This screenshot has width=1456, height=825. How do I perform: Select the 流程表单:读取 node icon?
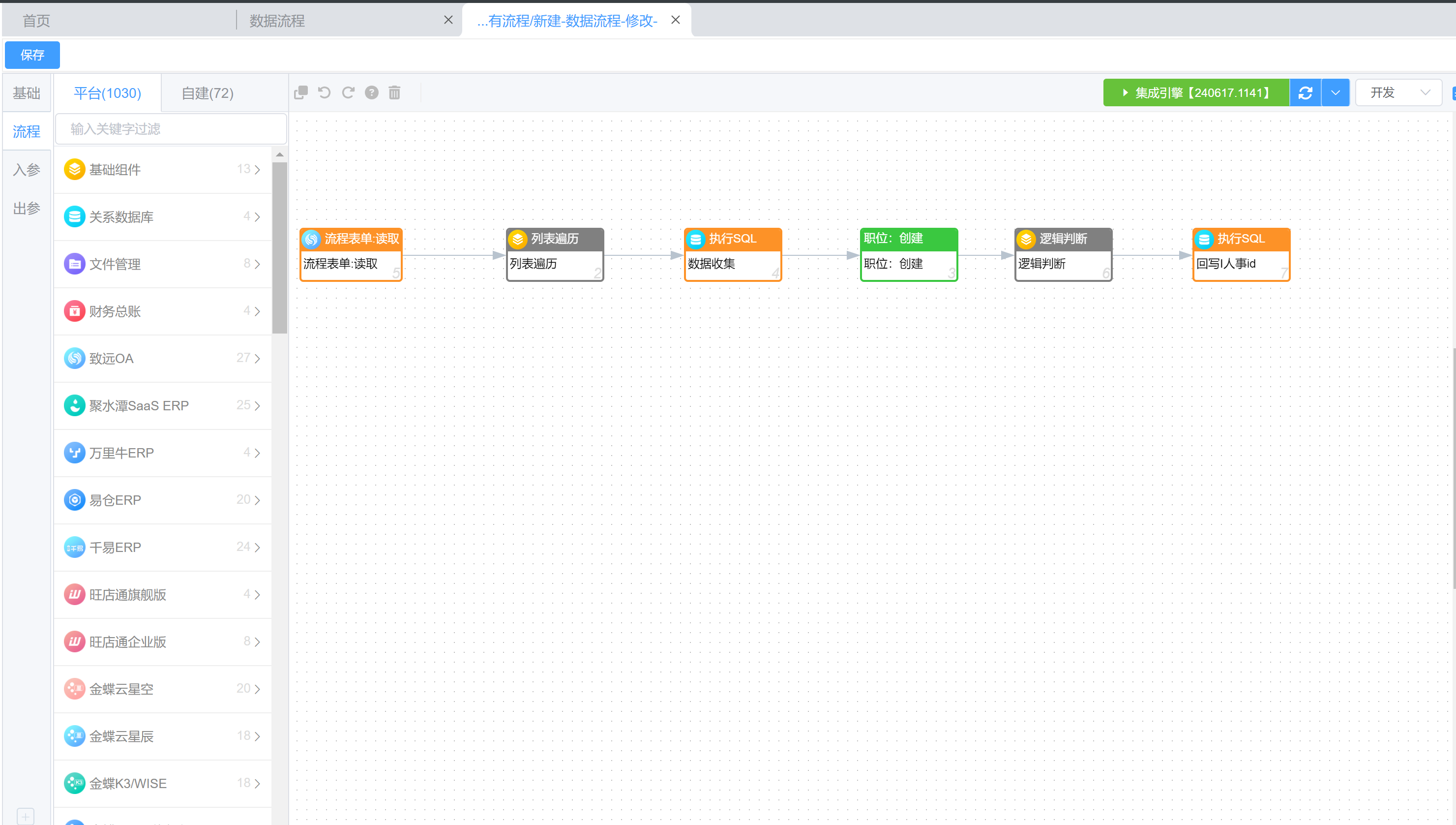(311, 239)
